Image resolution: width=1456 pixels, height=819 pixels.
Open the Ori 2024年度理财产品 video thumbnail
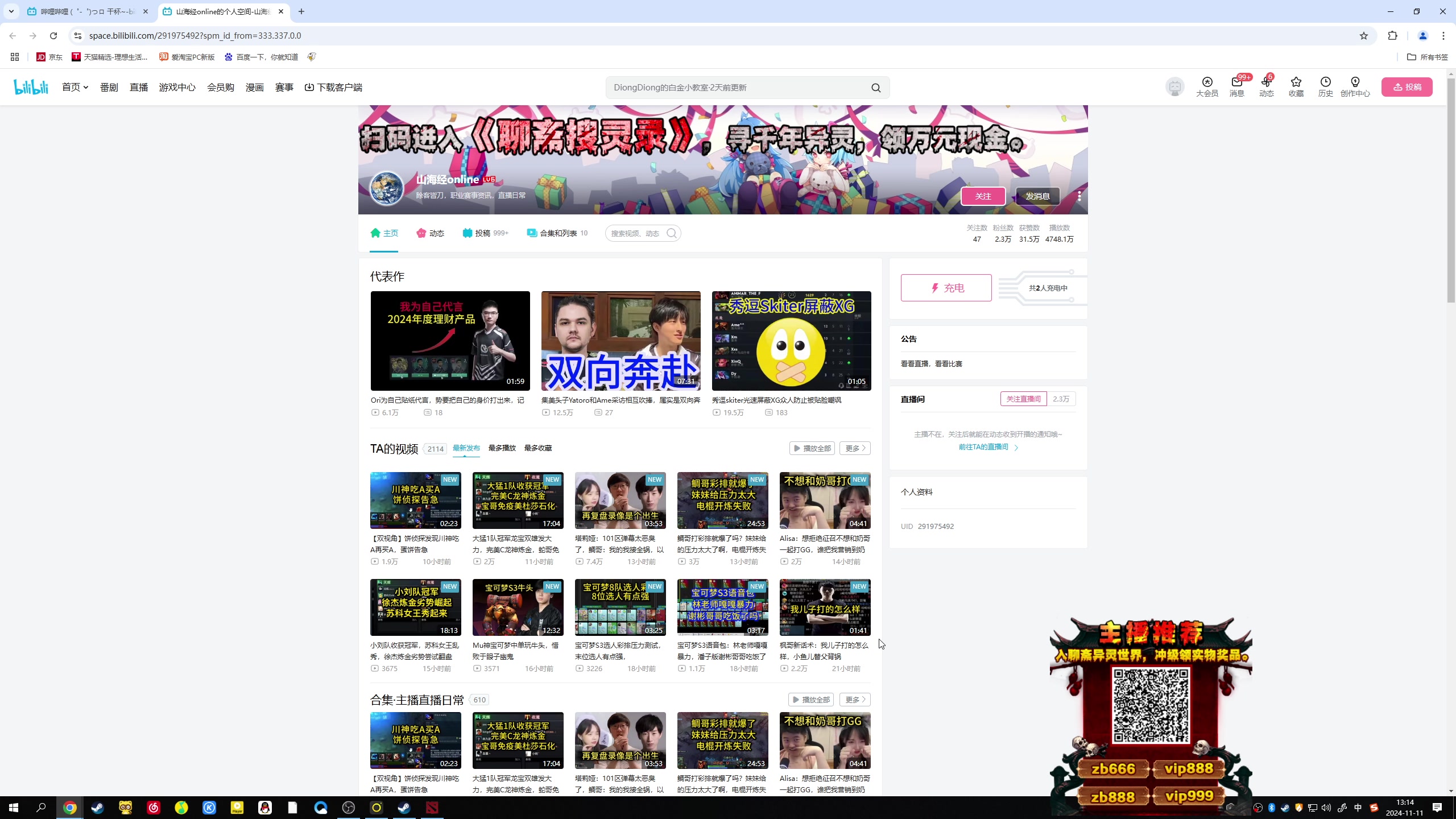click(x=450, y=341)
